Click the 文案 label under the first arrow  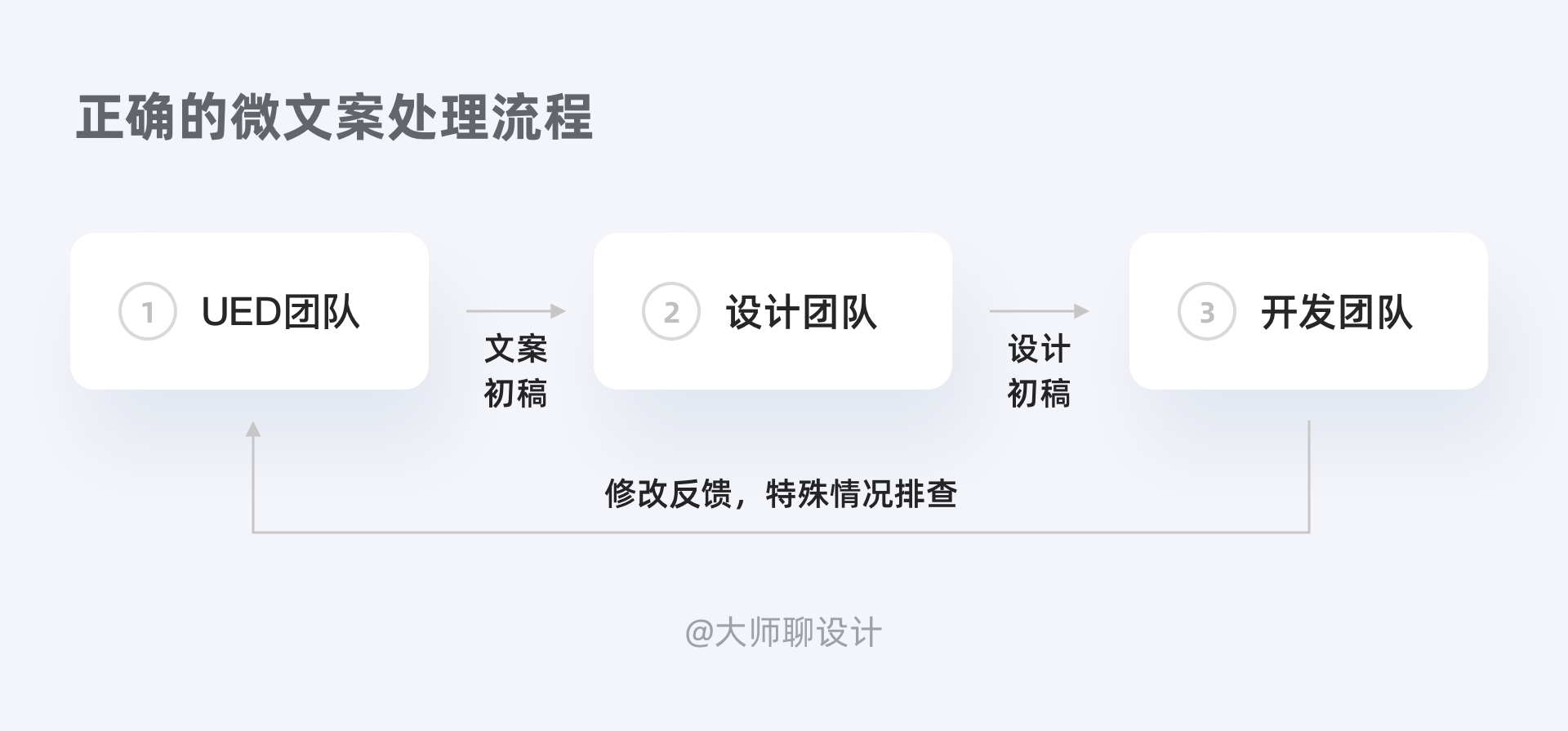[x=515, y=350]
